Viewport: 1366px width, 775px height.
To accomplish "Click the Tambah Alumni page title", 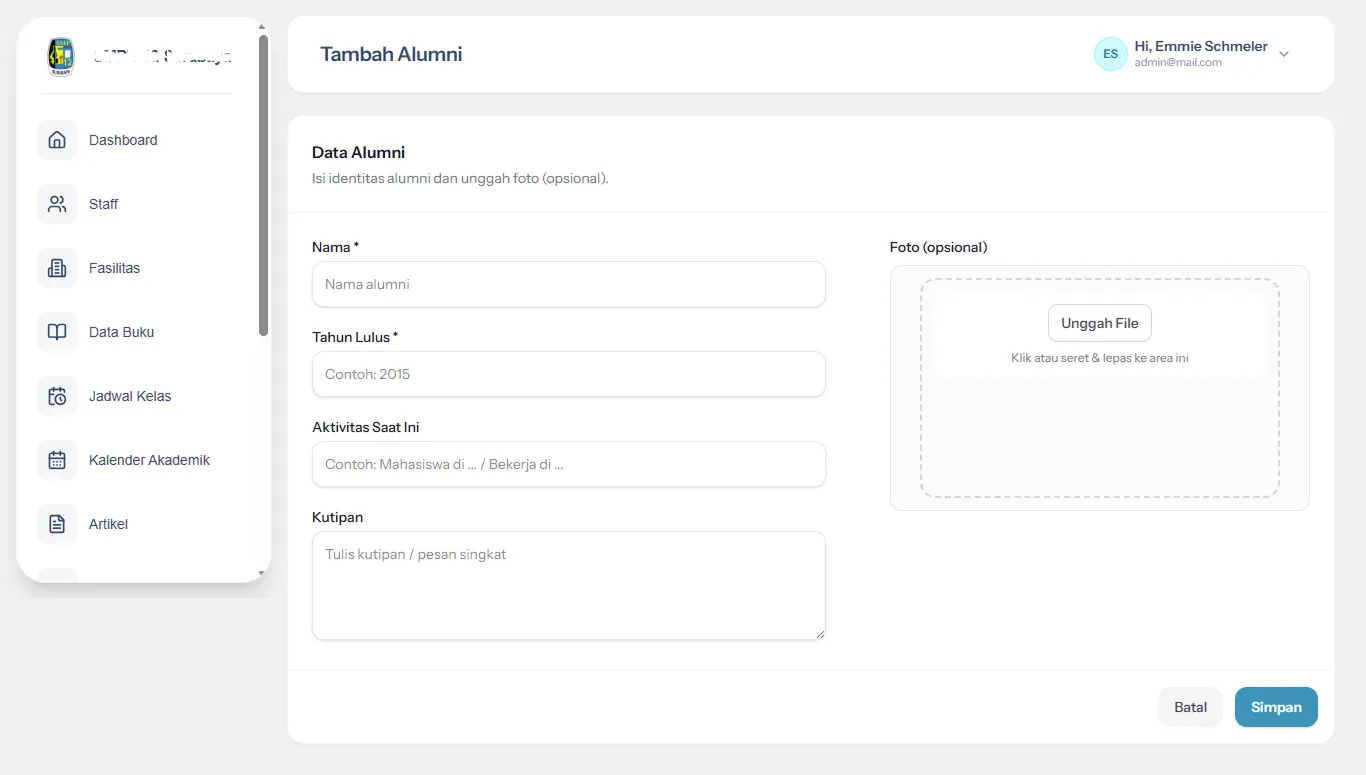I will [391, 54].
